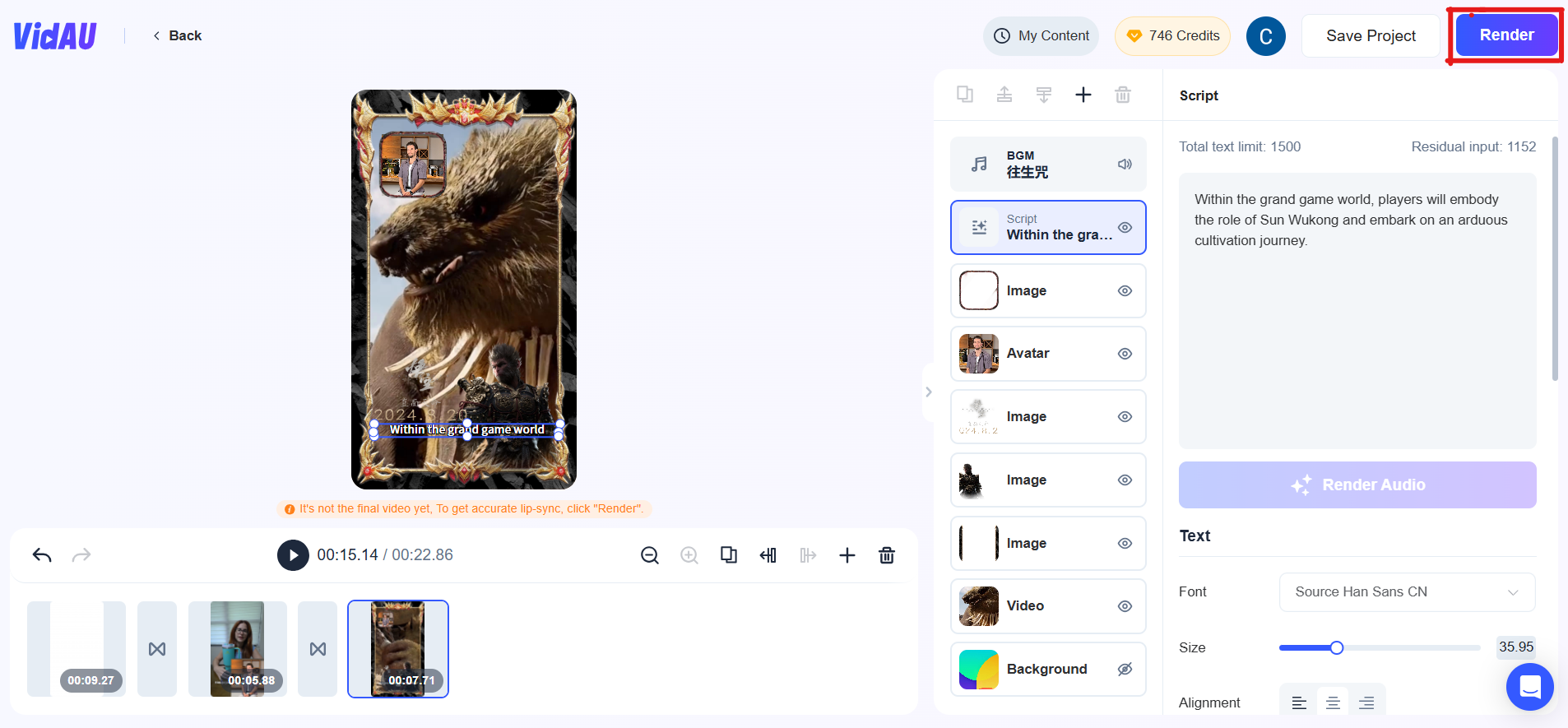Click the Render button
Viewport: 1568px width, 728px height.
1506,35
